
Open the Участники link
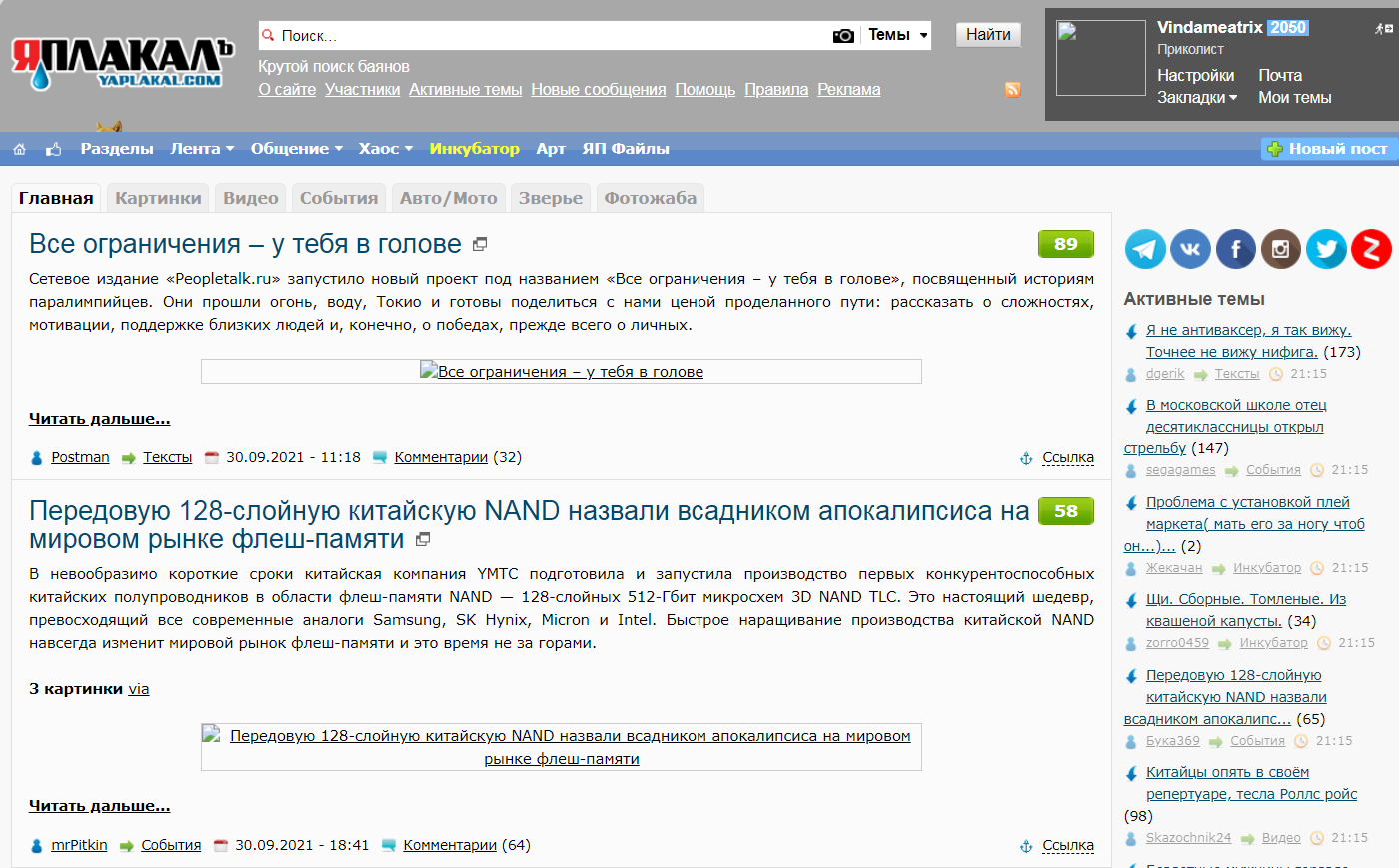[x=363, y=89]
